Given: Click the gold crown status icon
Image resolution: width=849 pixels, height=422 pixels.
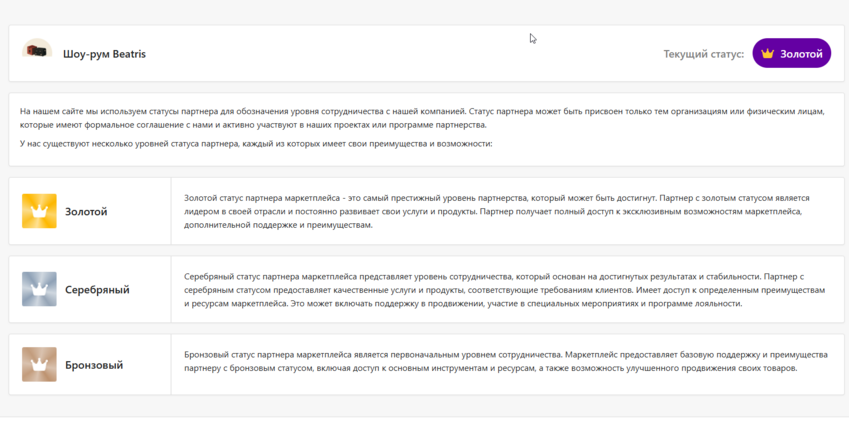Looking at the screenshot, I should 39,211.
